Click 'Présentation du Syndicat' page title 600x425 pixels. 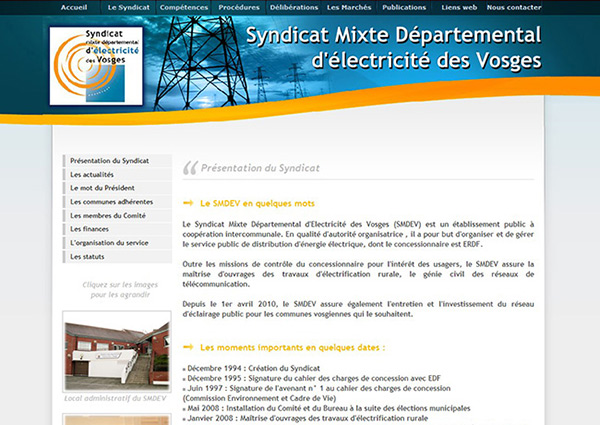coord(260,168)
